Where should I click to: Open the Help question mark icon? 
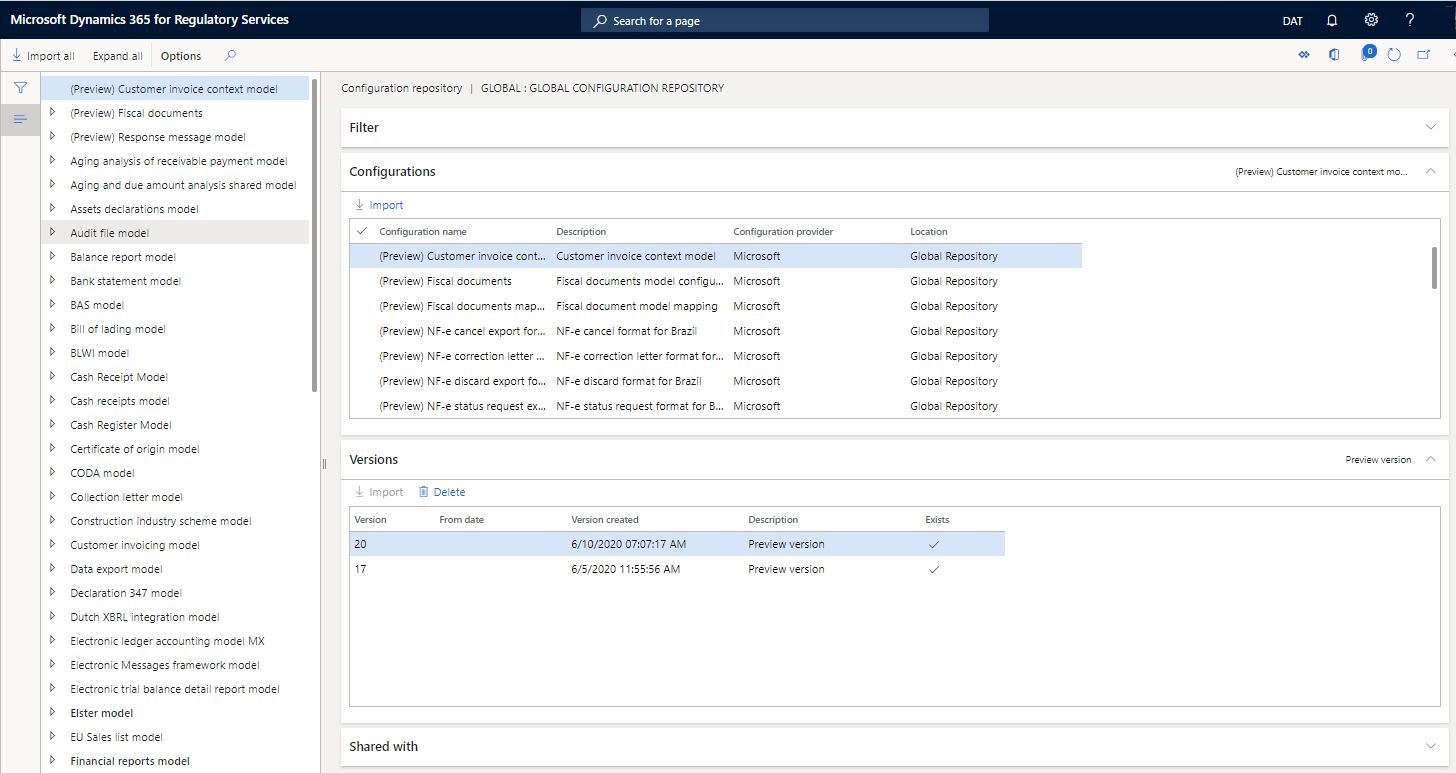pos(1410,20)
